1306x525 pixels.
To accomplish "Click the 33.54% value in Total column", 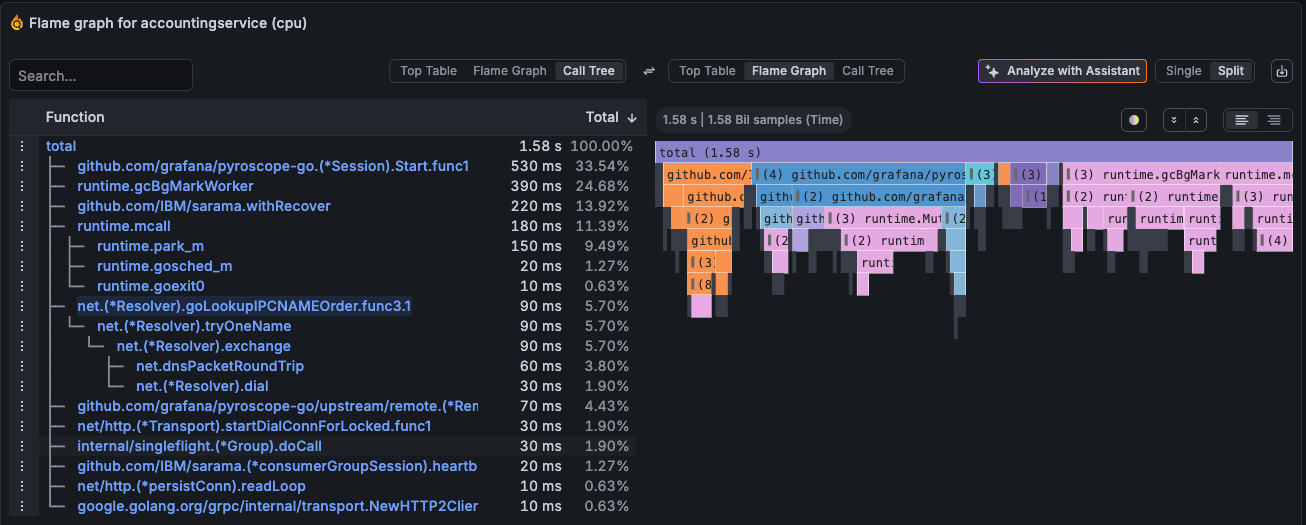I will click(604, 166).
